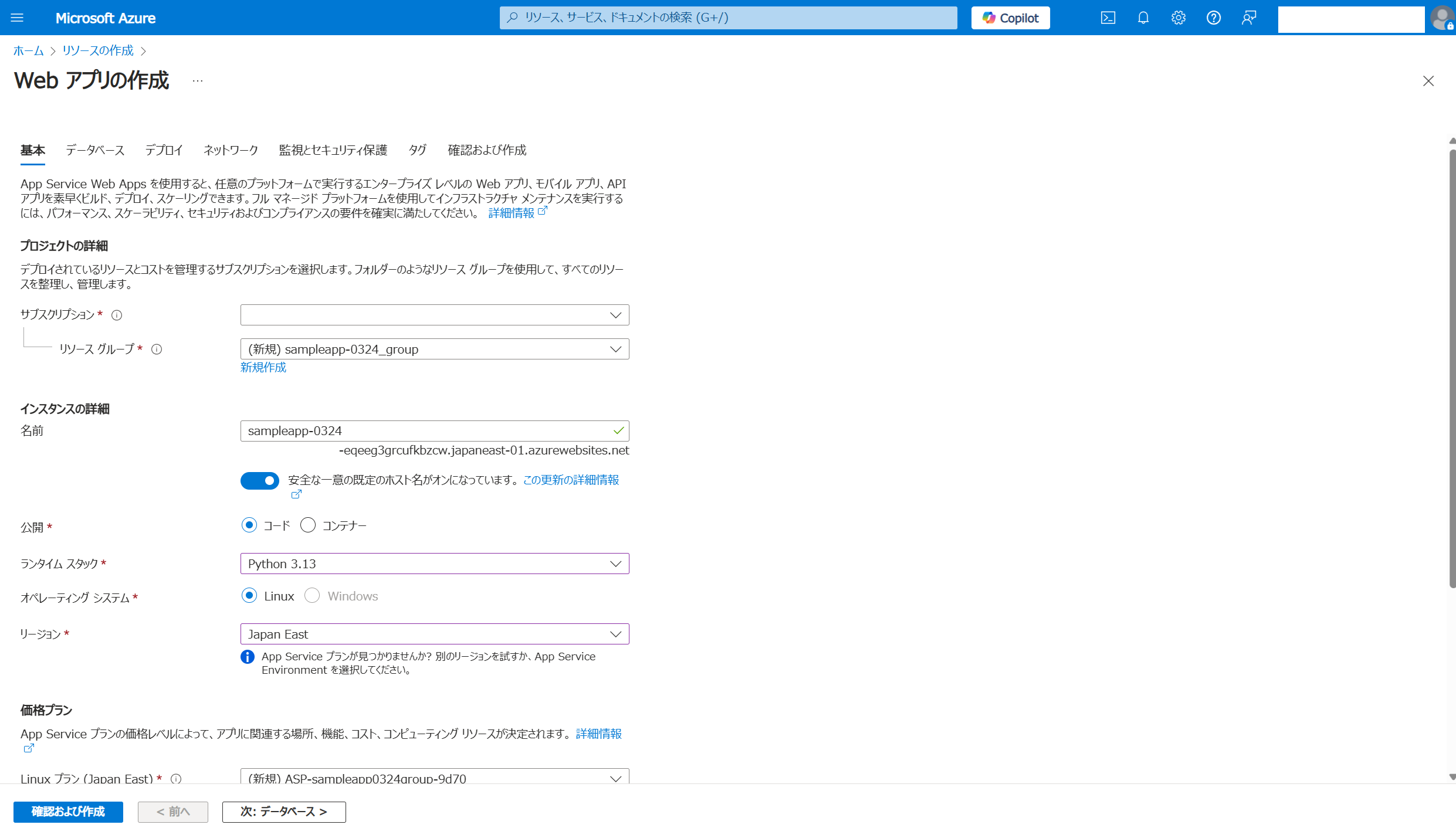This screenshot has height=828, width=1456.
Task: Click the 新規作成 link under resource group
Action: (x=263, y=367)
